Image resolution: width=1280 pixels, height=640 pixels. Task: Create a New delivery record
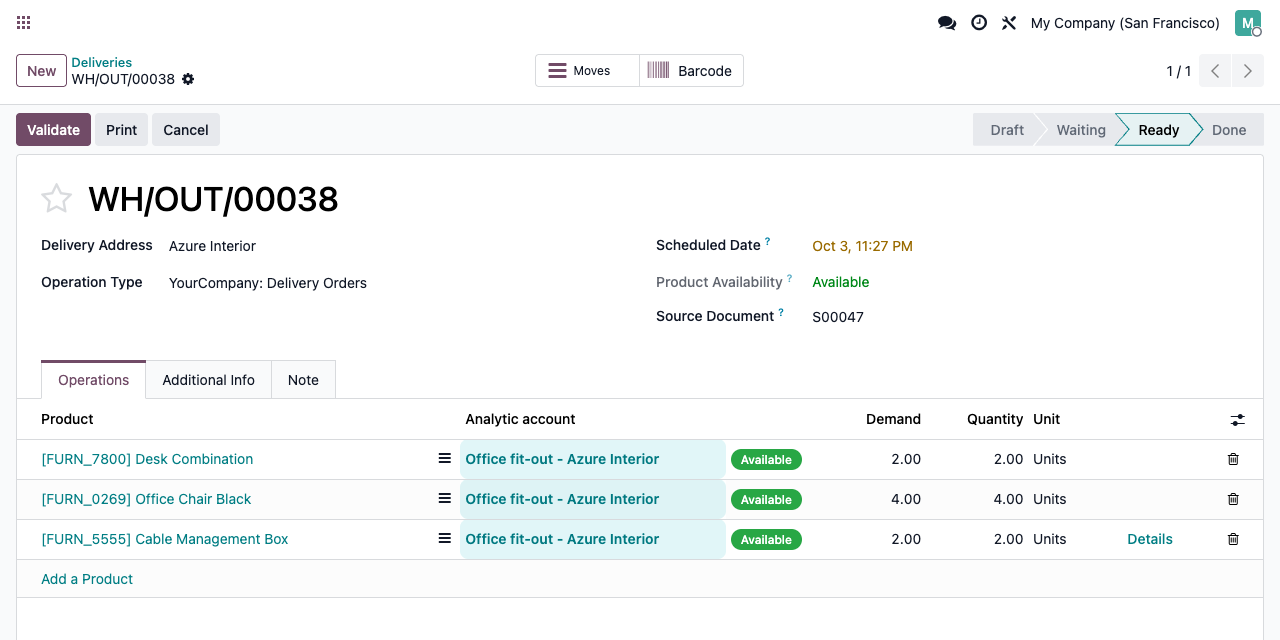(x=41, y=71)
